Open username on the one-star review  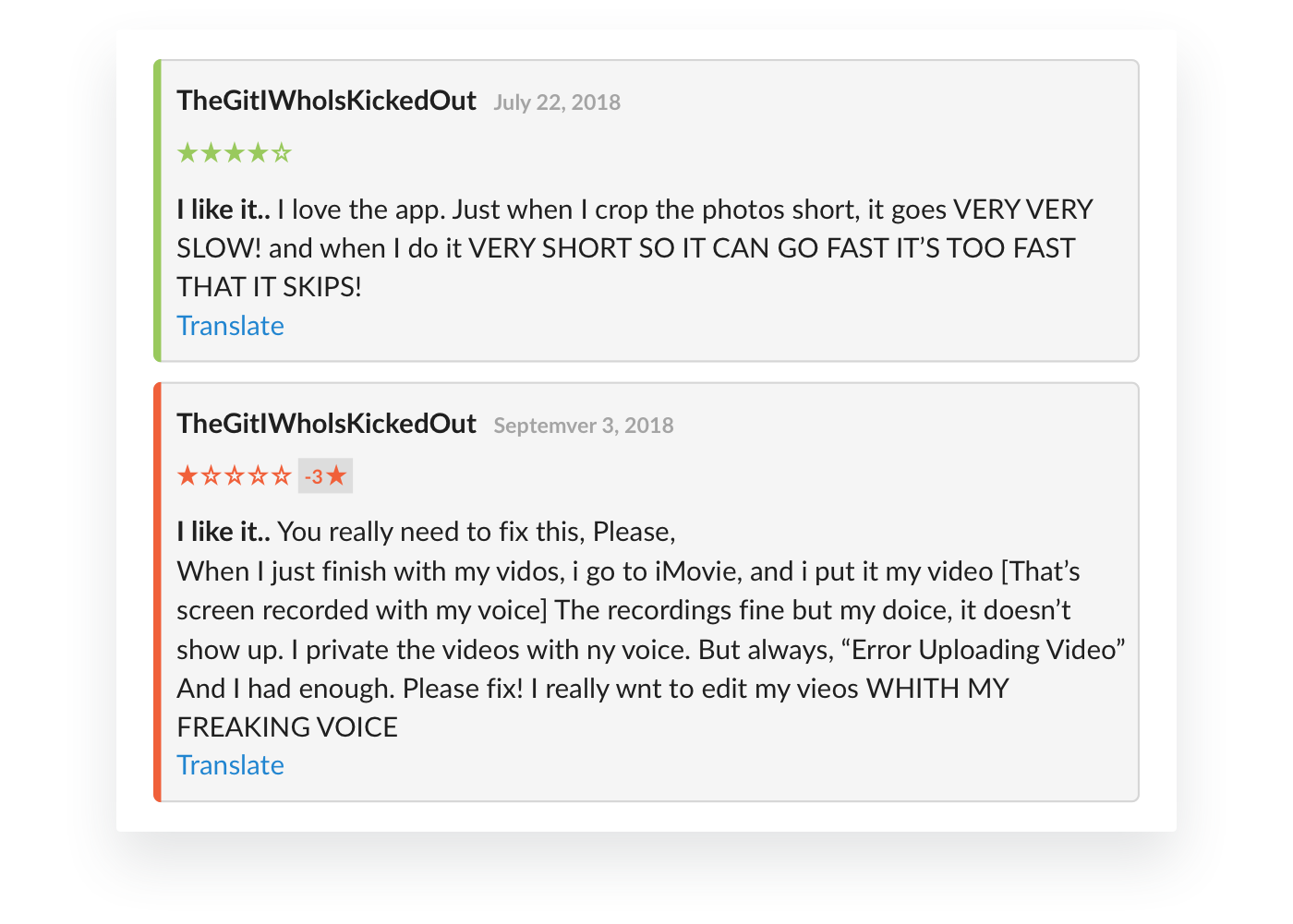pos(326,424)
